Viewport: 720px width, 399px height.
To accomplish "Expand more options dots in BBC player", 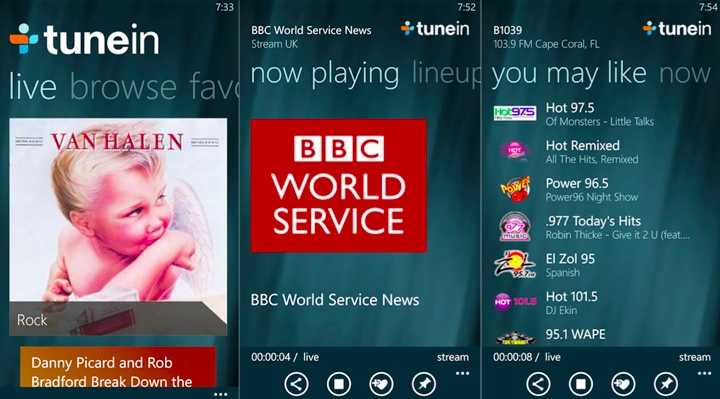I will coord(462,373).
